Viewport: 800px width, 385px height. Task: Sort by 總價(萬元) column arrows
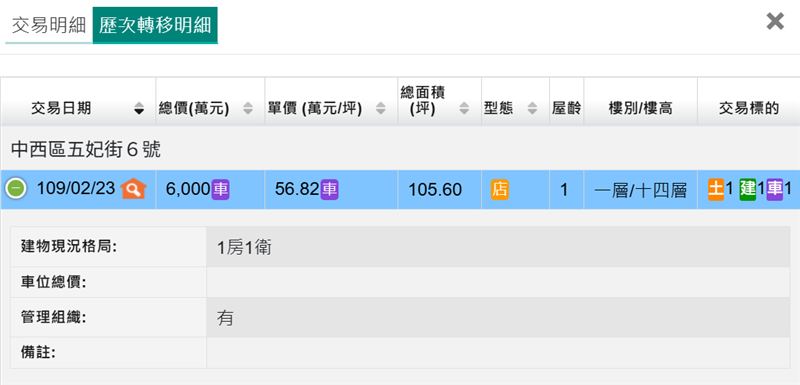[248, 109]
